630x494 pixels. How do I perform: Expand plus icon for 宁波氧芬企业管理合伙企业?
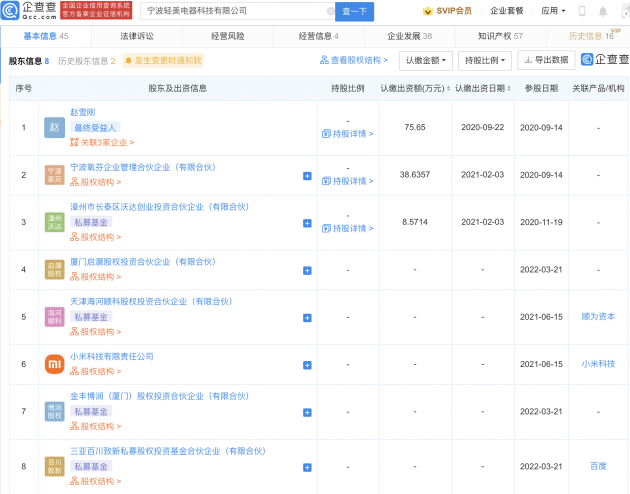coord(307,176)
